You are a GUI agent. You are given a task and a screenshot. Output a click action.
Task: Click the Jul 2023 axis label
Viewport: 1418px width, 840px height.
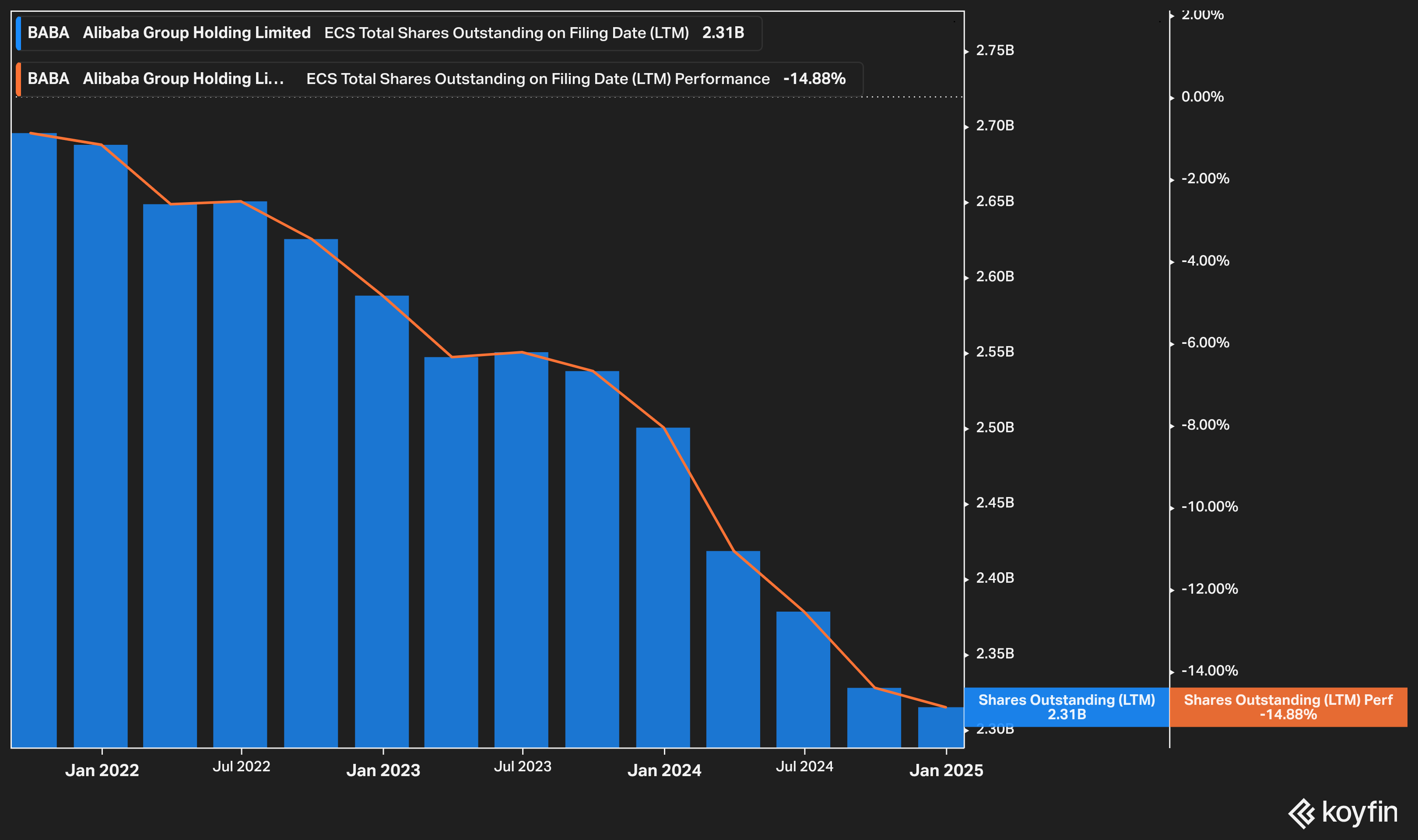pyautogui.click(x=523, y=766)
